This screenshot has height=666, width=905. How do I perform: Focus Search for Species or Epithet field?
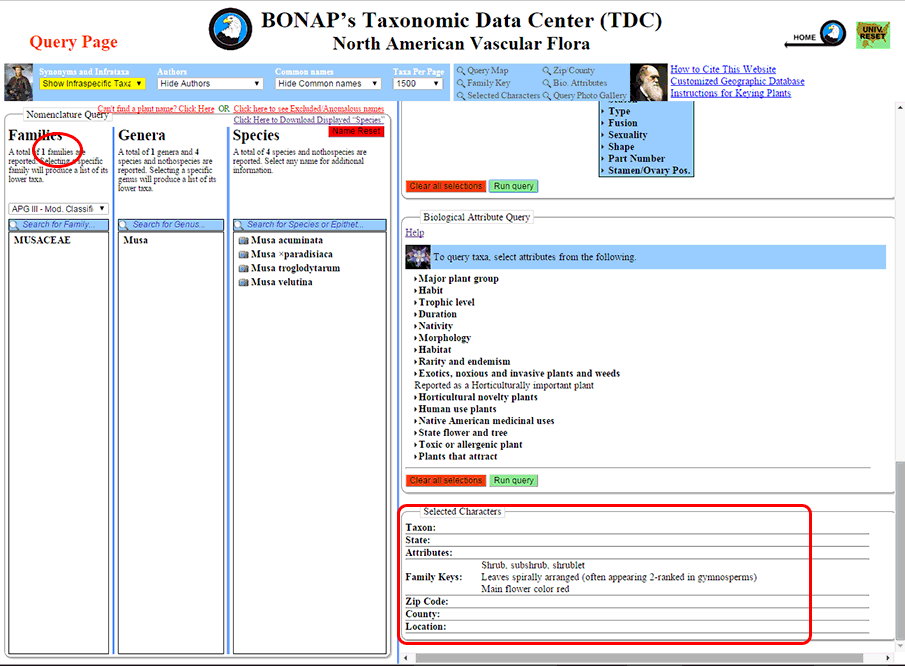click(310, 225)
